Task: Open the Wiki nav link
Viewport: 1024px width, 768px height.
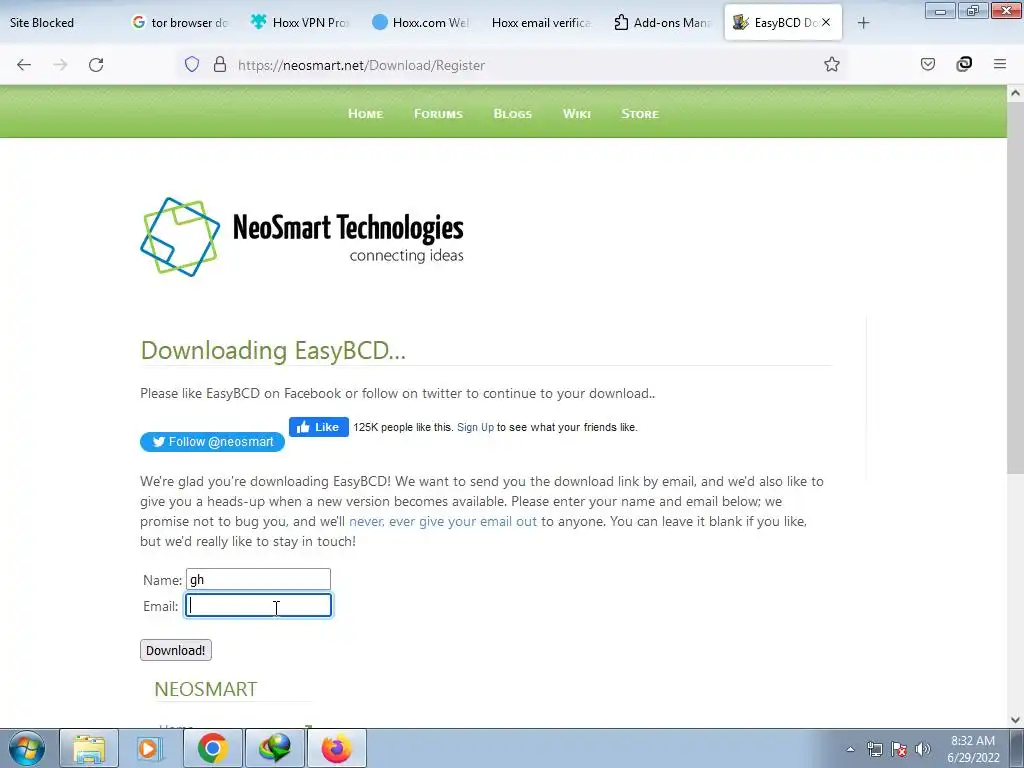Action: click(x=577, y=114)
